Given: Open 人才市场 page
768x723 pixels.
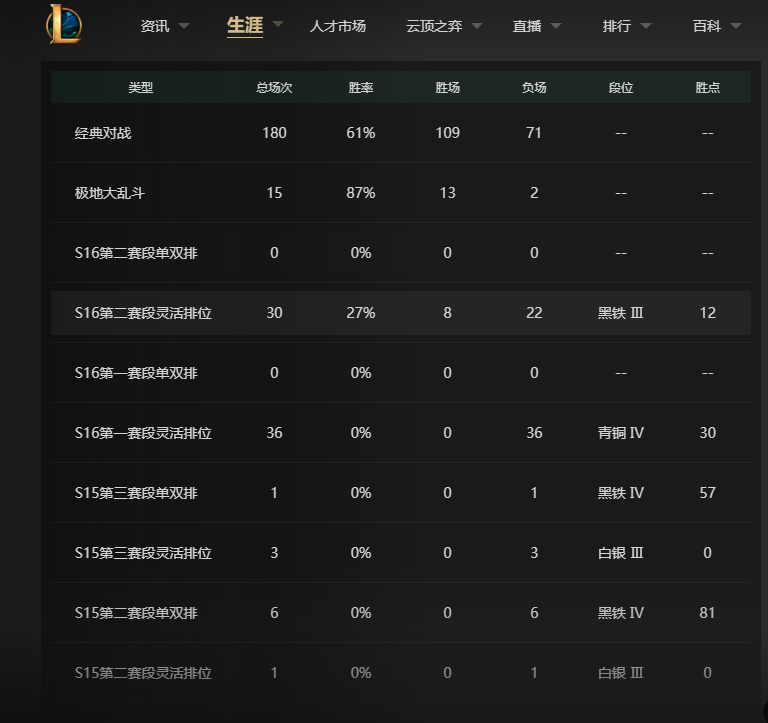Looking at the screenshot, I should [338, 26].
